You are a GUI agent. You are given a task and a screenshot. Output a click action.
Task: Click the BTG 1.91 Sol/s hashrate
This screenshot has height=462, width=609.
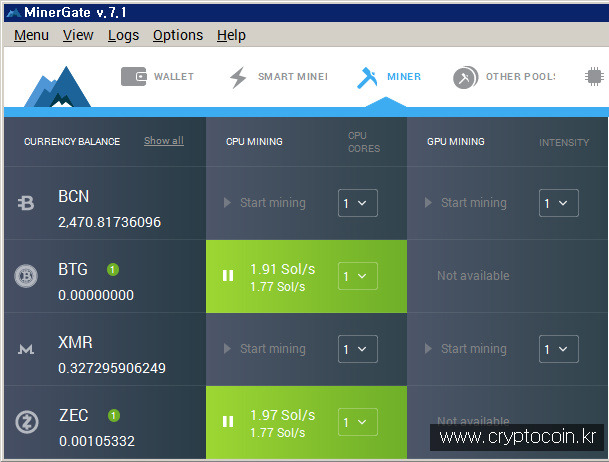pyautogui.click(x=283, y=269)
